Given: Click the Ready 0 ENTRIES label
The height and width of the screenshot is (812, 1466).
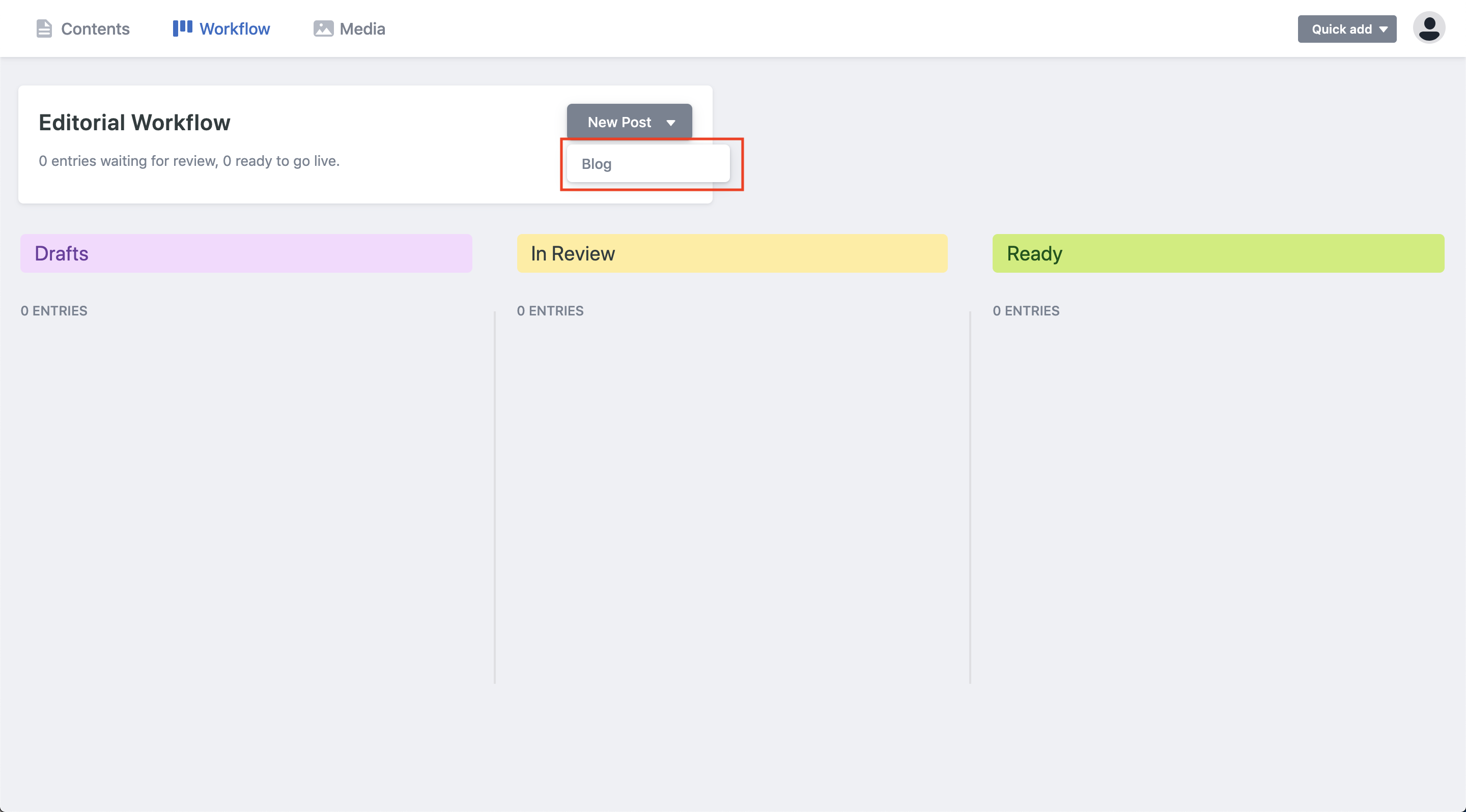Looking at the screenshot, I should pos(1026,310).
